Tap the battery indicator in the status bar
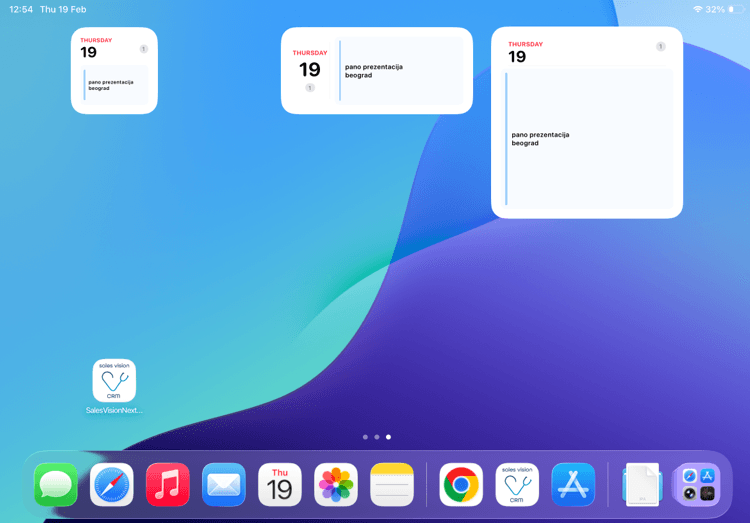Image resolution: width=750 pixels, height=523 pixels. [x=736, y=9]
